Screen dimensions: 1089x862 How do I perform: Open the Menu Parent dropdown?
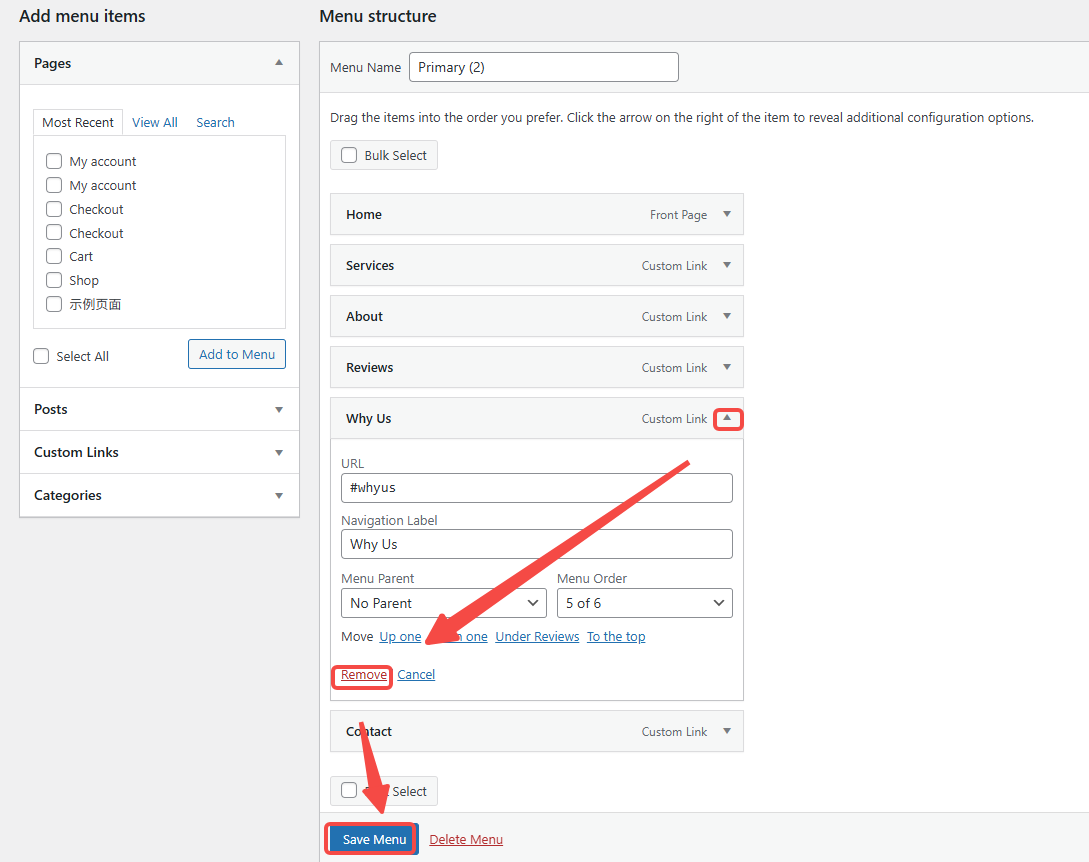click(x=443, y=603)
